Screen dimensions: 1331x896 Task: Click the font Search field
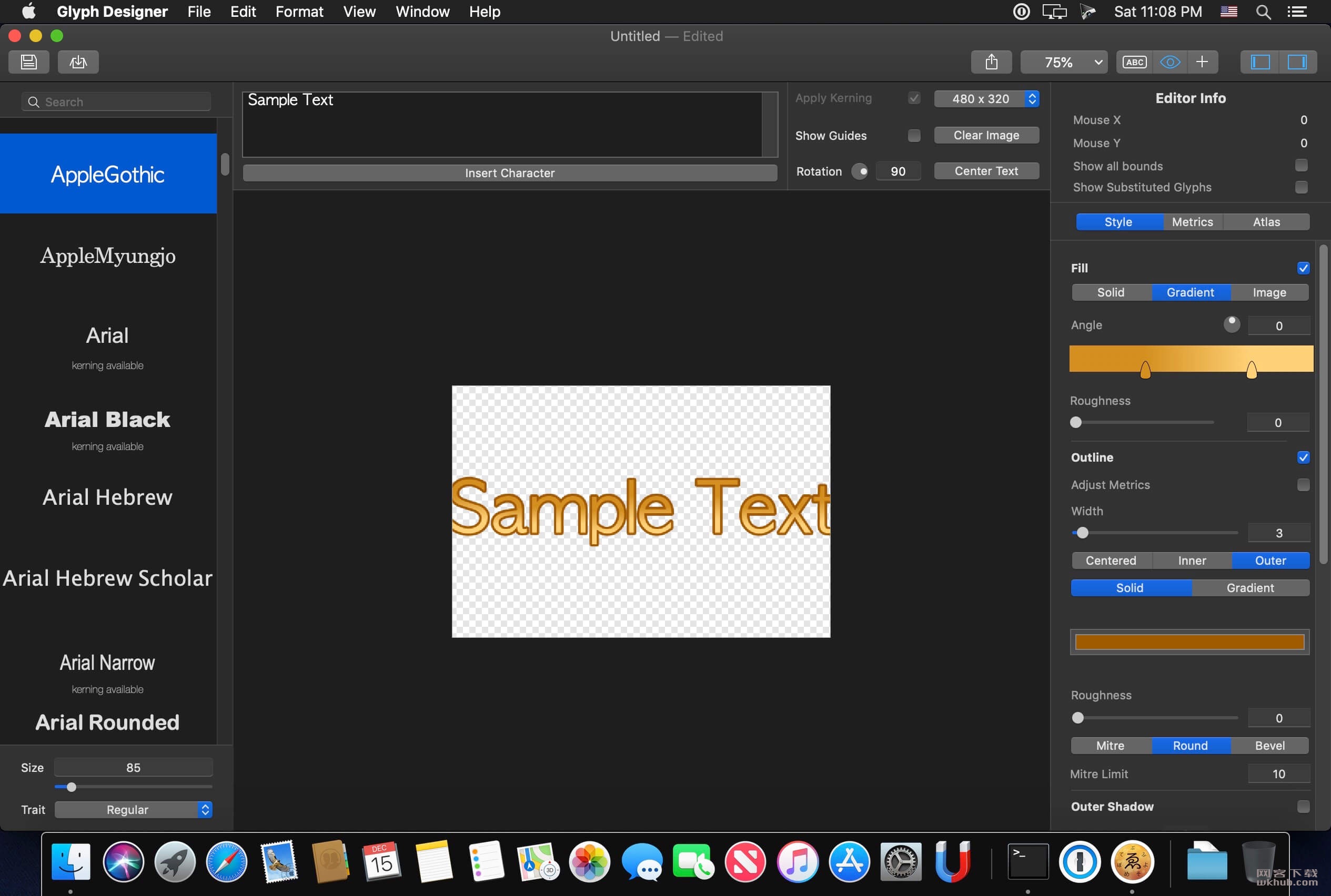pyautogui.click(x=116, y=101)
